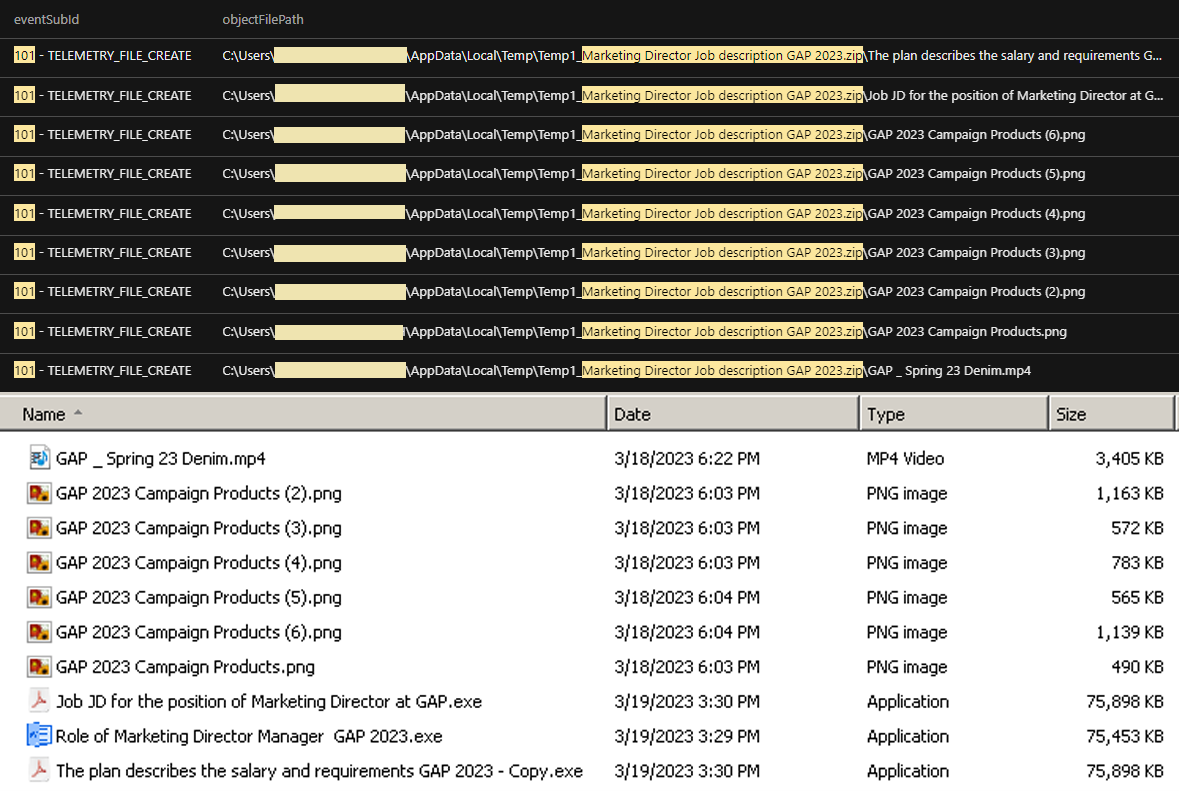Image resolution: width=1179 pixels, height=801 pixels.
Task: Click the date of GAP 2023 Campaign Products (5).png
Action: 687,597
